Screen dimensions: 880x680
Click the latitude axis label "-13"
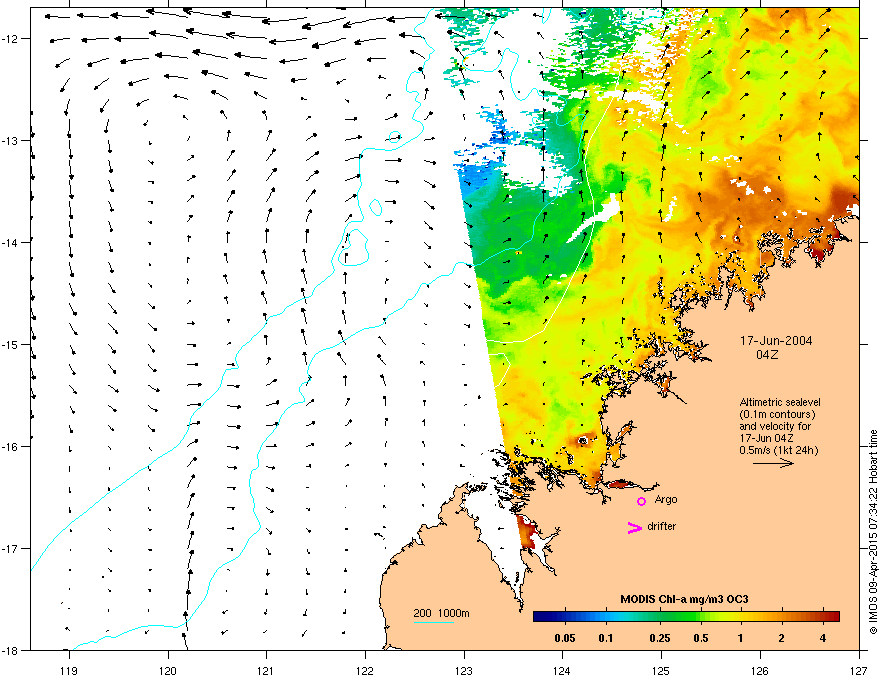[11, 141]
